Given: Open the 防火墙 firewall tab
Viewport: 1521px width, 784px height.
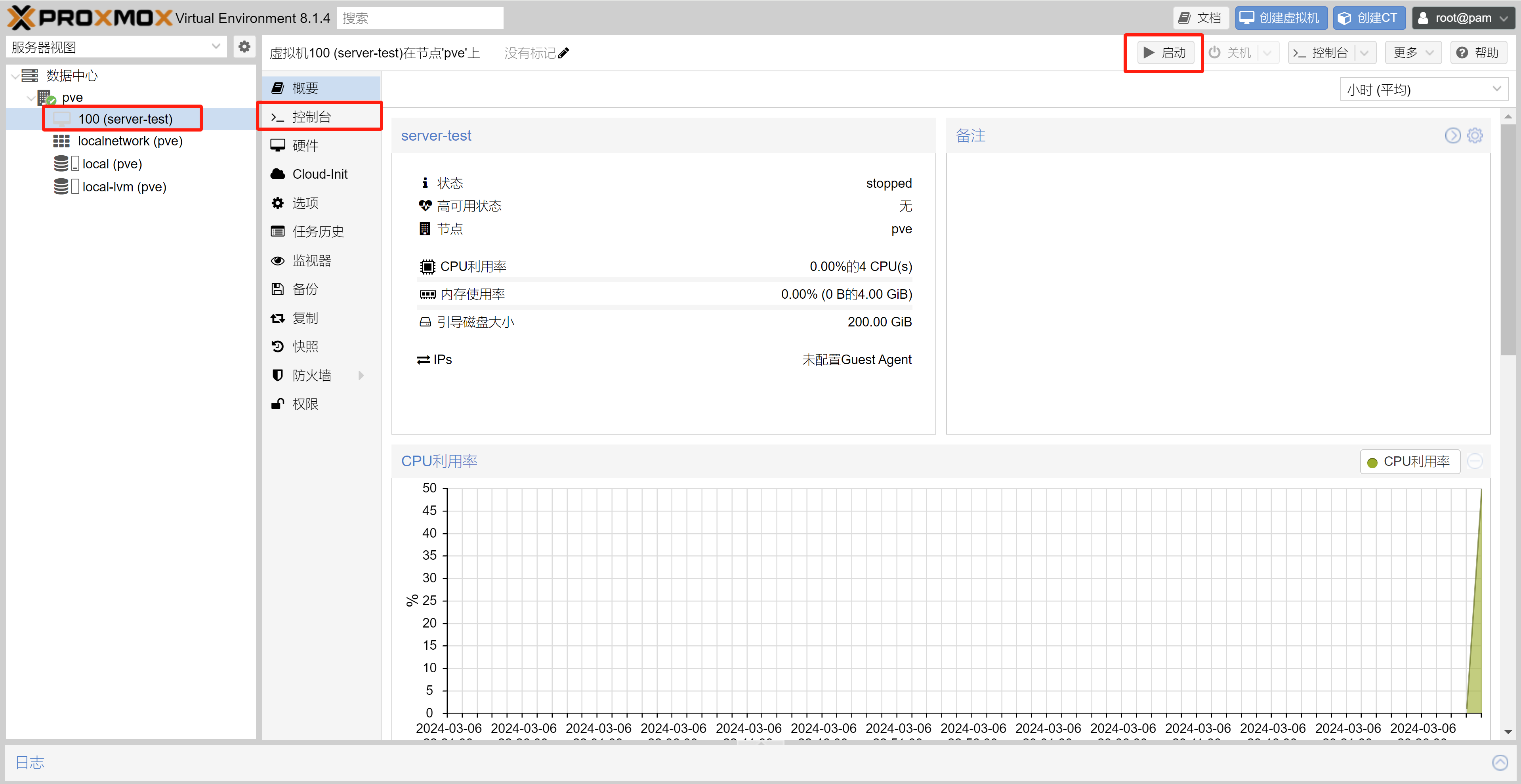Looking at the screenshot, I should [321, 376].
